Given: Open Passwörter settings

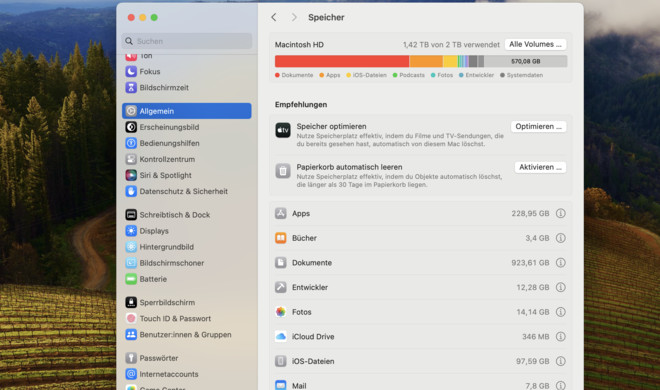Looking at the screenshot, I should click(x=186, y=358).
